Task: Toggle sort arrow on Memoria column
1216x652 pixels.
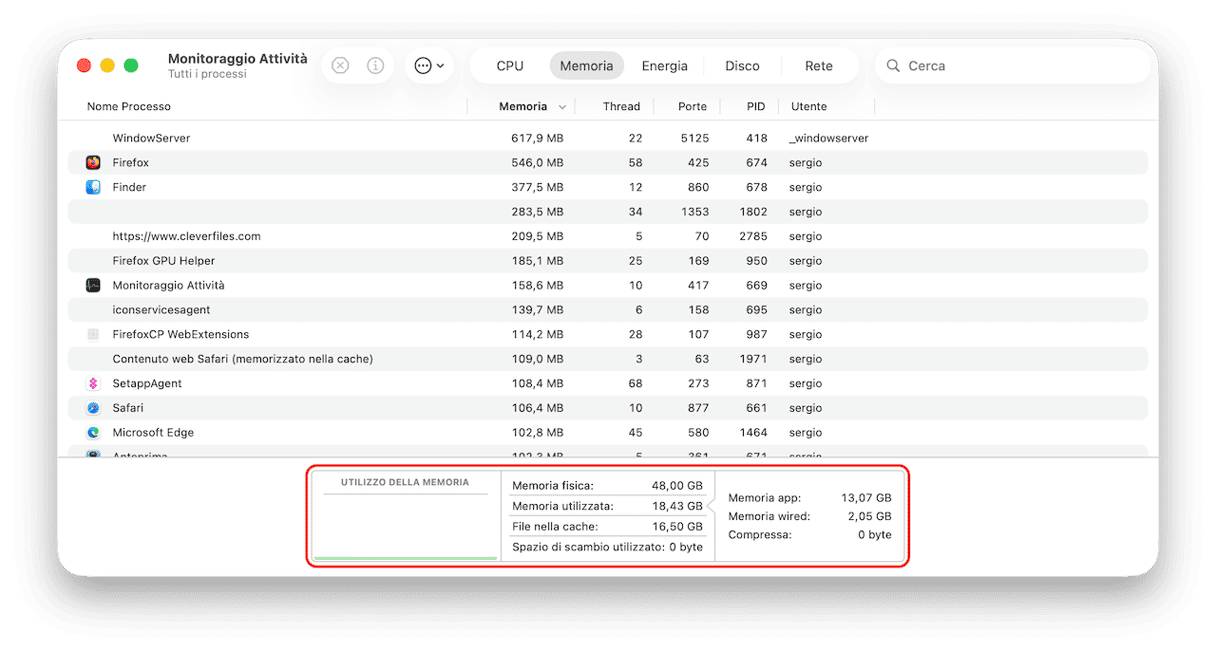Action: pos(562,107)
